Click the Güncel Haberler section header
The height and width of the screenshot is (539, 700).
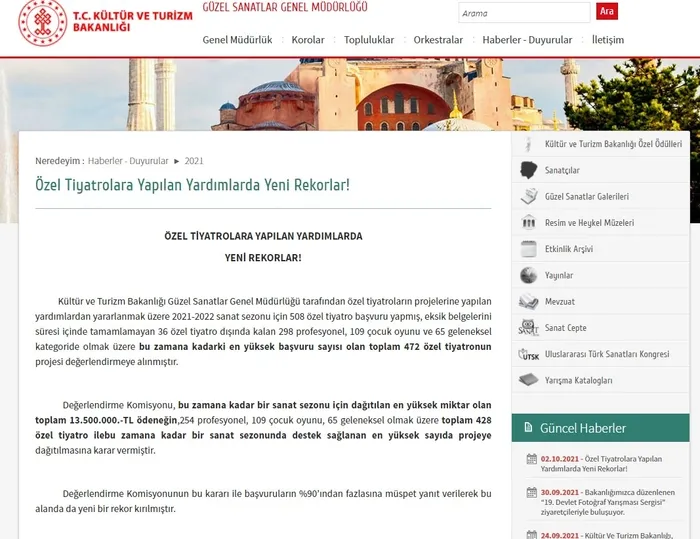(600, 428)
